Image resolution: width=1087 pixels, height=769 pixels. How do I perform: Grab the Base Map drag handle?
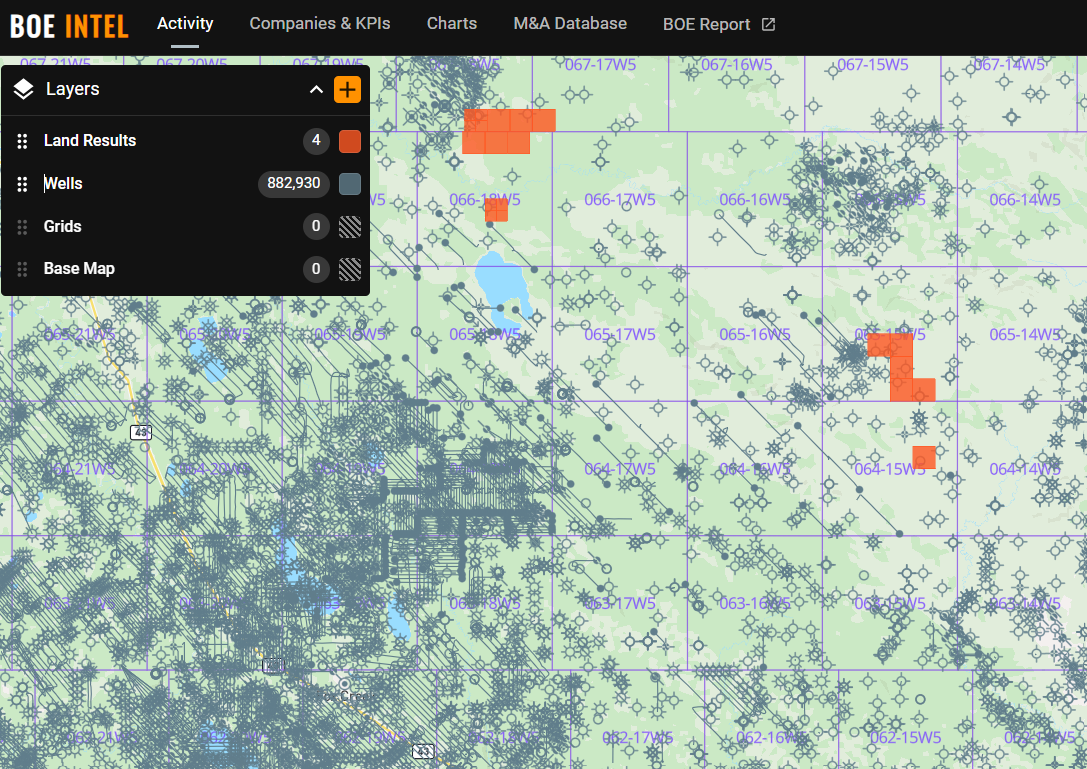pyautogui.click(x=22, y=269)
